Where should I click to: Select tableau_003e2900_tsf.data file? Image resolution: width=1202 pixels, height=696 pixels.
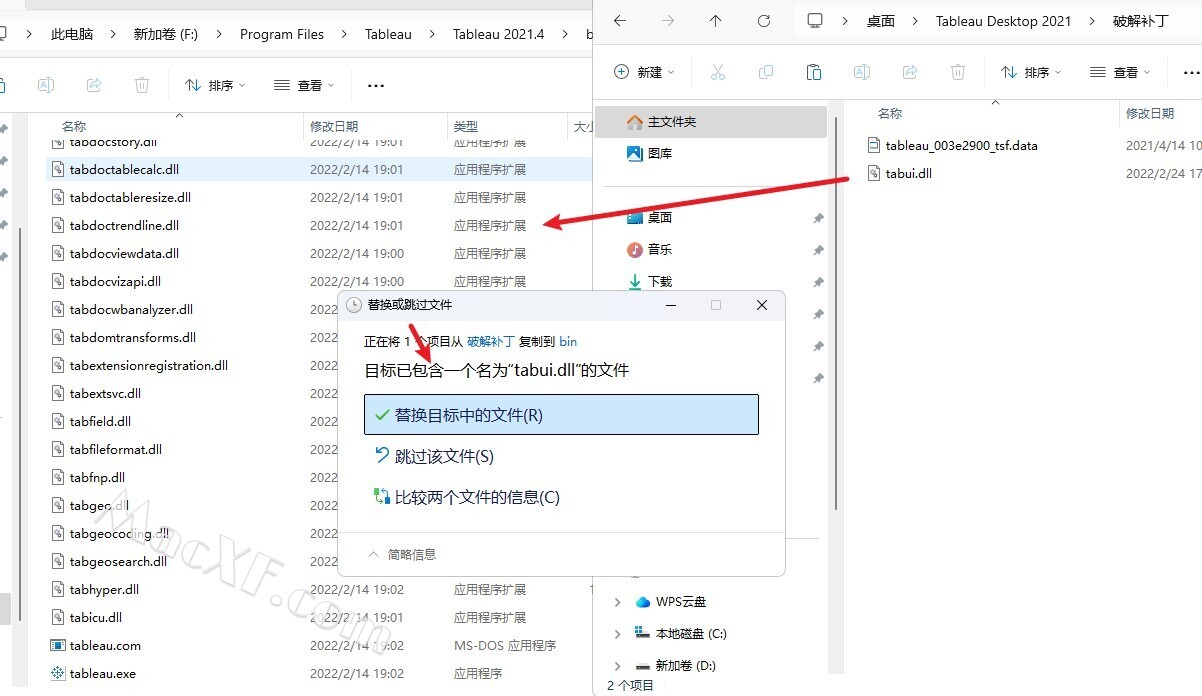(951, 146)
